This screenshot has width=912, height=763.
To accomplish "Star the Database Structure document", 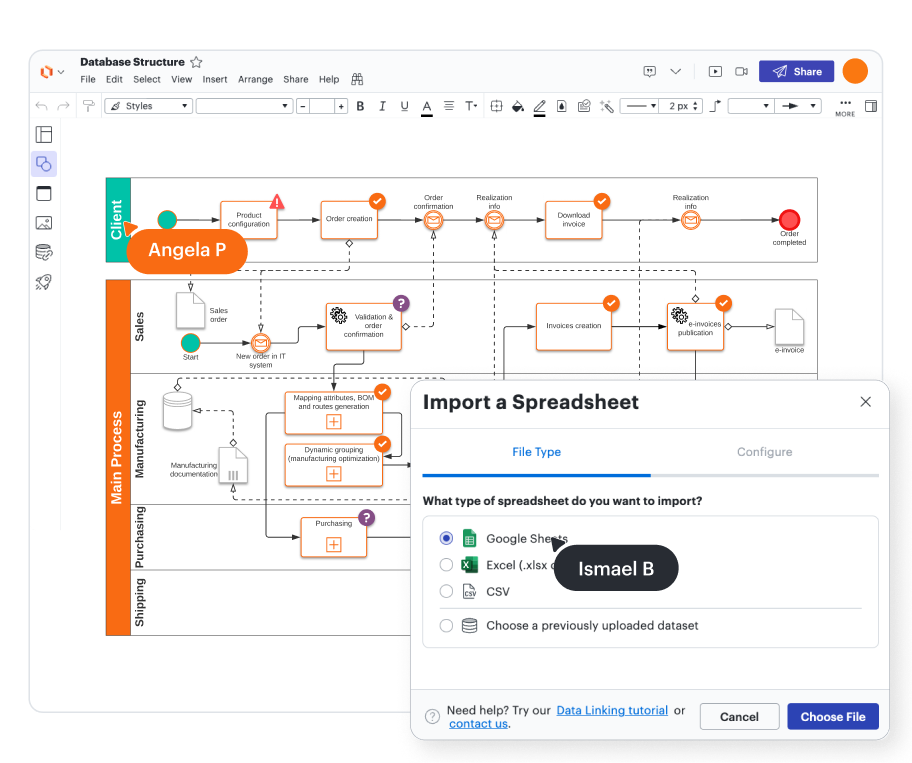I will pyautogui.click(x=197, y=62).
